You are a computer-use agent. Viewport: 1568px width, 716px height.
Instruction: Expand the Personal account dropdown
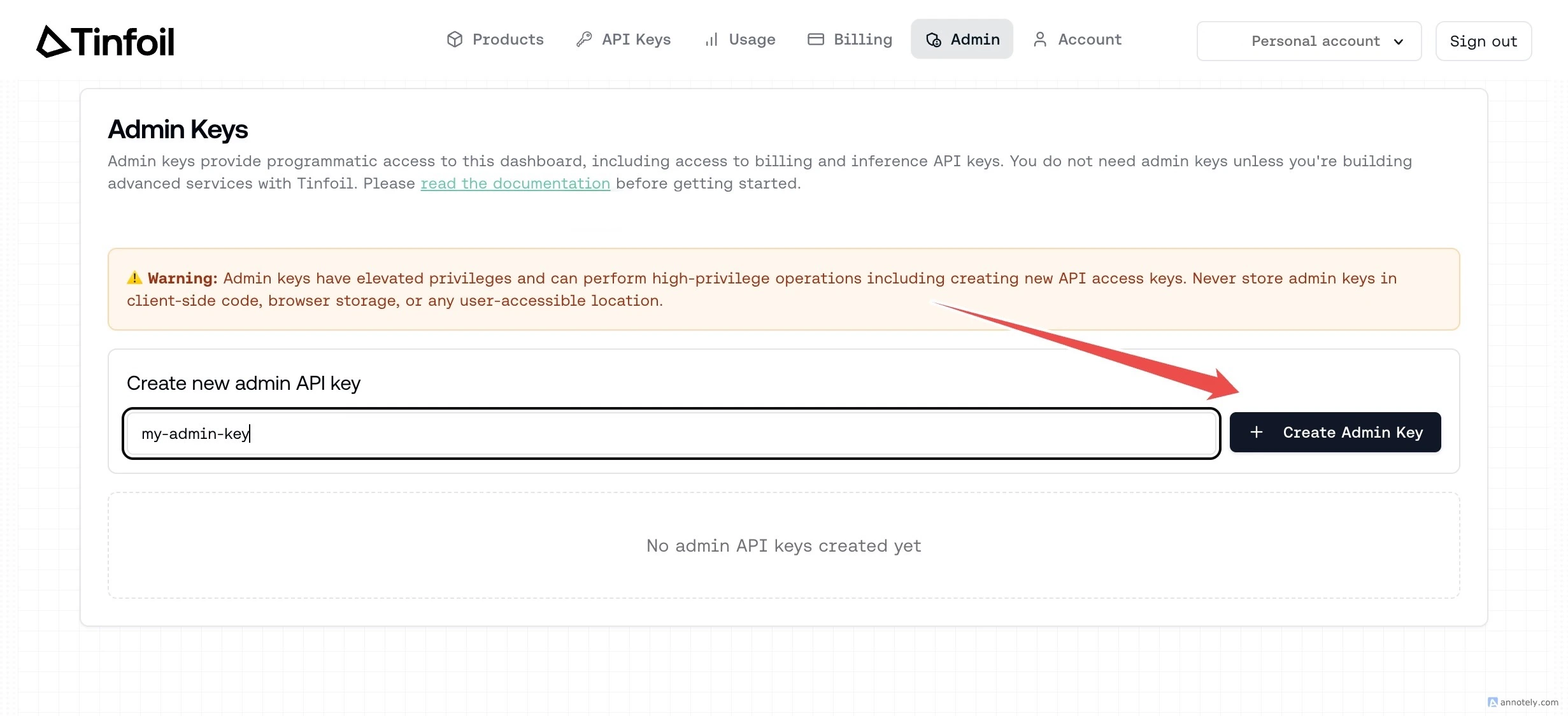click(1309, 41)
